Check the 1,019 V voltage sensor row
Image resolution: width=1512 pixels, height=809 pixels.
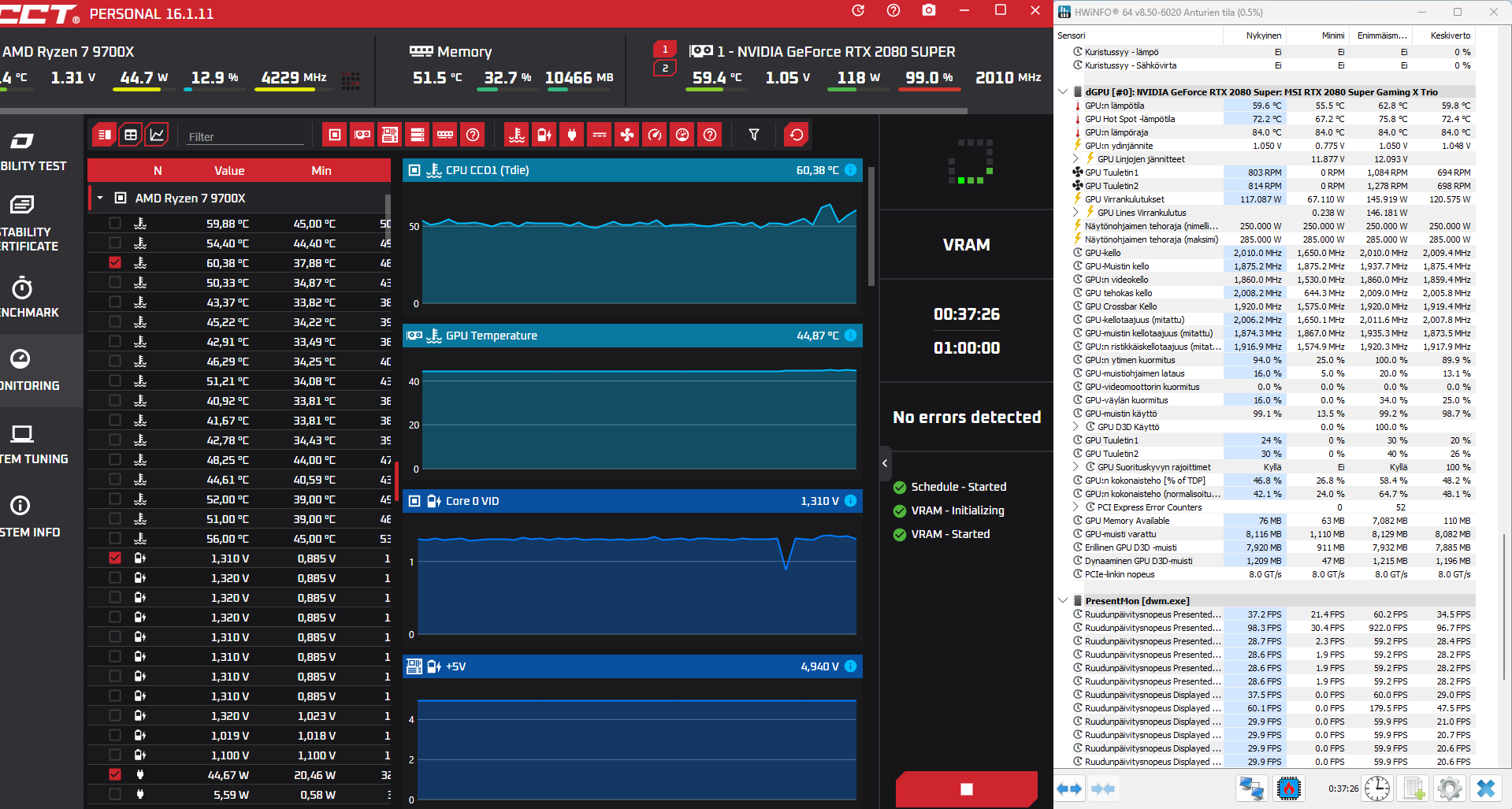pyautogui.click(x=115, y=735)
